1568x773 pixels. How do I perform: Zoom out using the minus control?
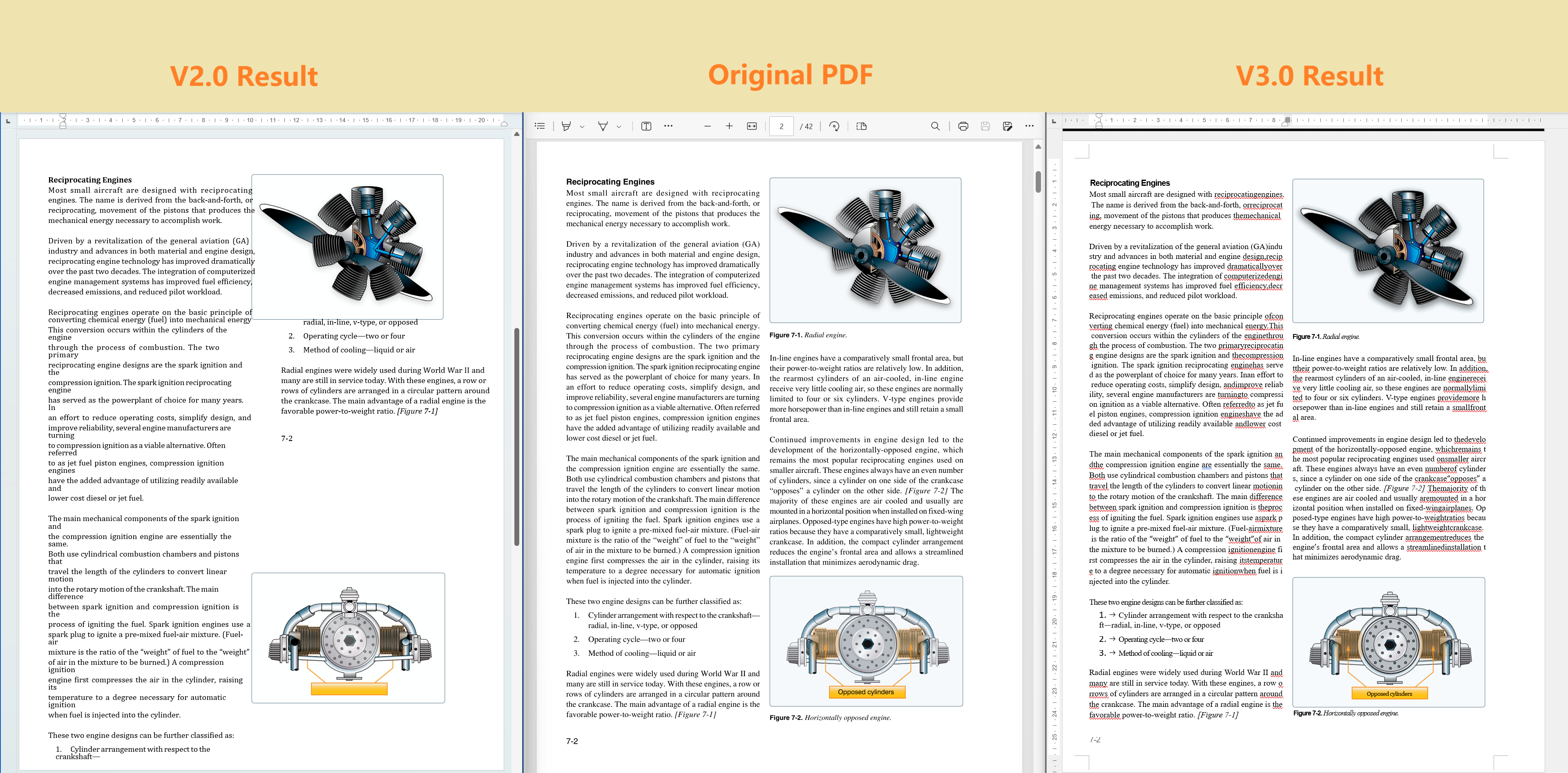[708, 126]
